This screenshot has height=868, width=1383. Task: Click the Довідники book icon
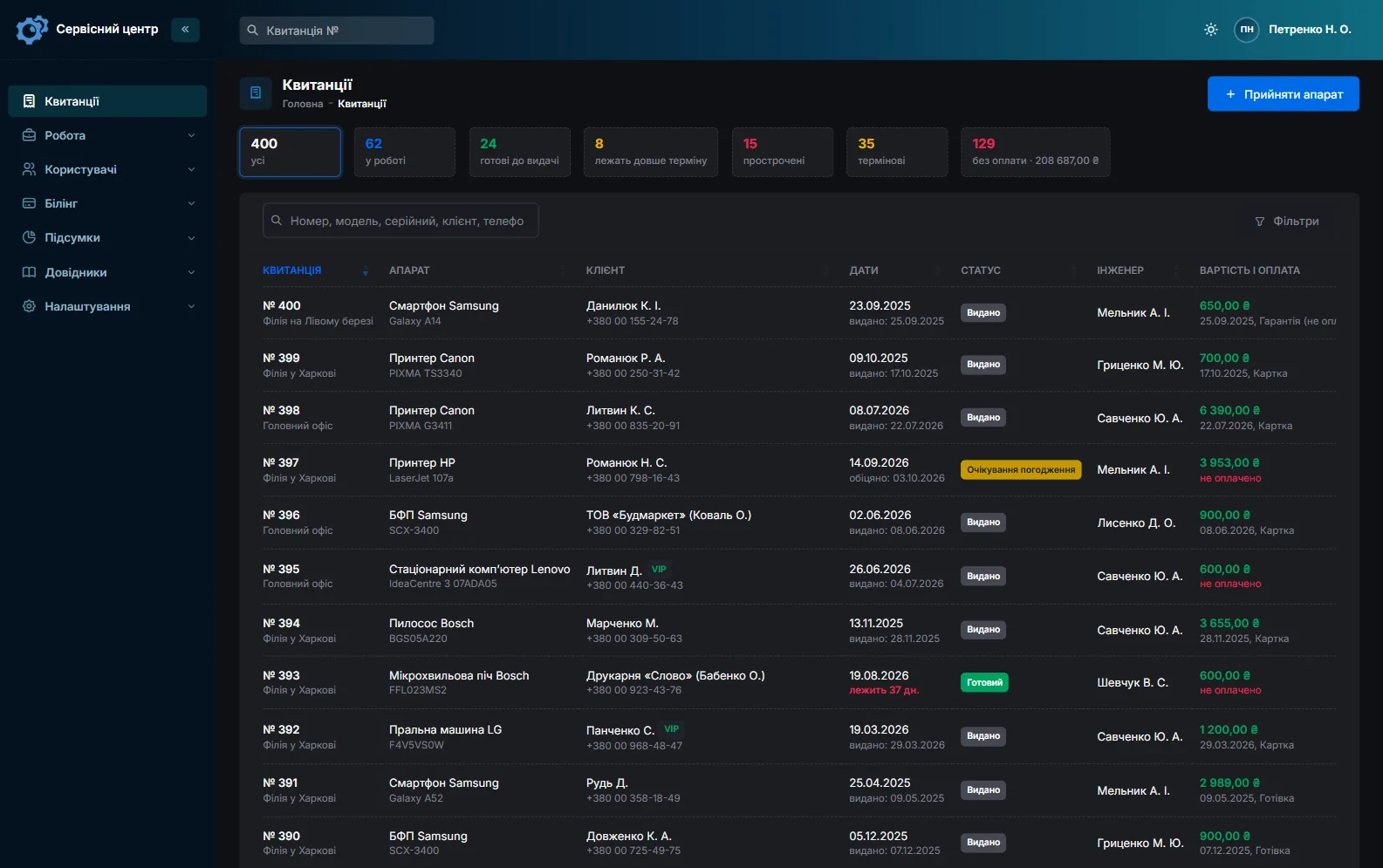point(29,272)
